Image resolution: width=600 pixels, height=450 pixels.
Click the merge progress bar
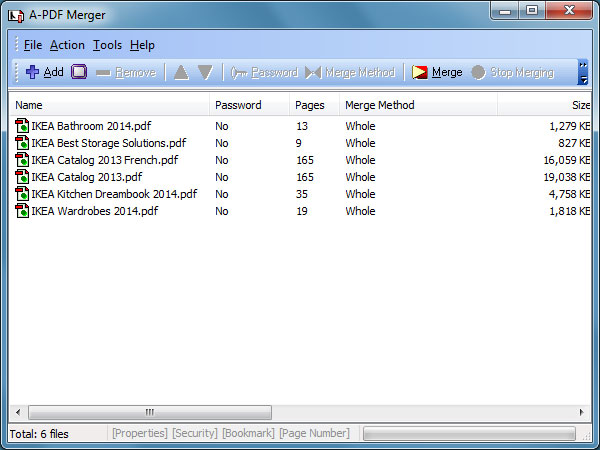tap(469, 434)
